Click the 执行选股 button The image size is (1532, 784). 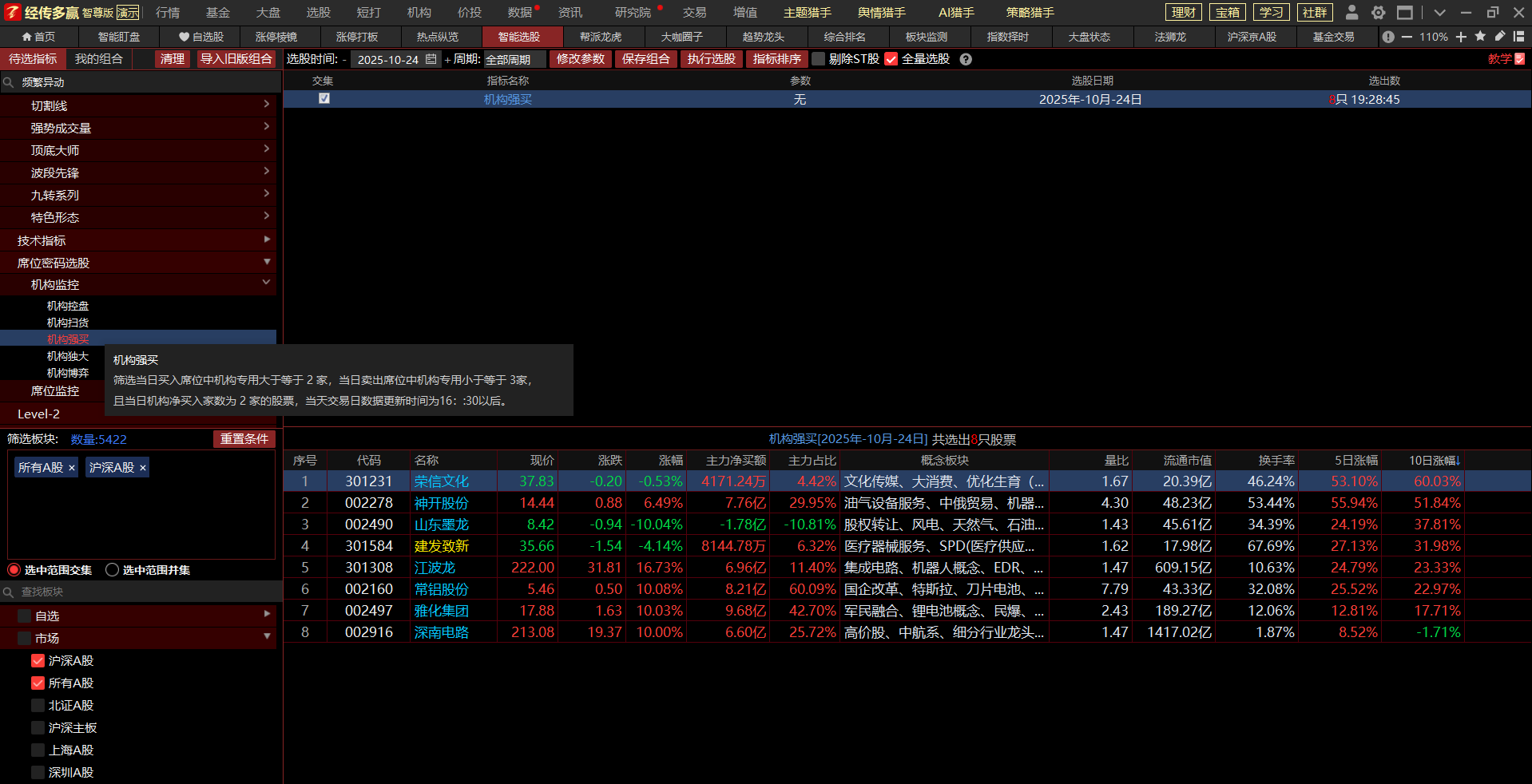point(711,59)
